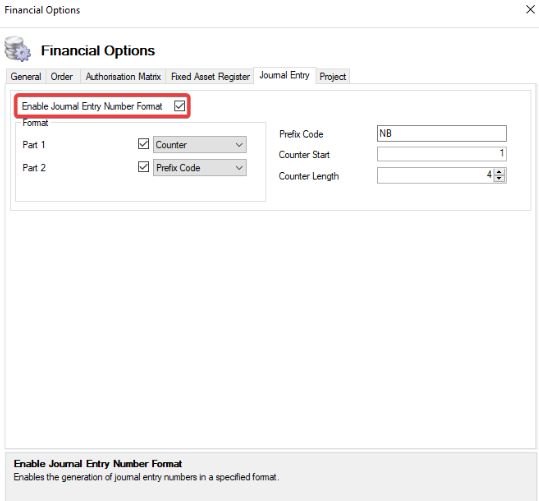Switch to the Project tab
Viewport: 539px width, 501px height.
pyautogui.click(x=333, y=76)
